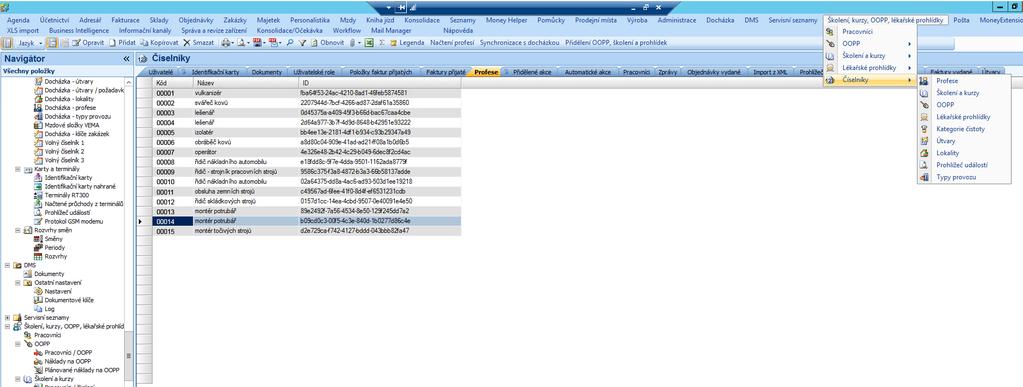This screenshot has height=387, width=1023.
Task: Open the Fakturace menu
Action: pyautogui.click(x=125, y=20)
